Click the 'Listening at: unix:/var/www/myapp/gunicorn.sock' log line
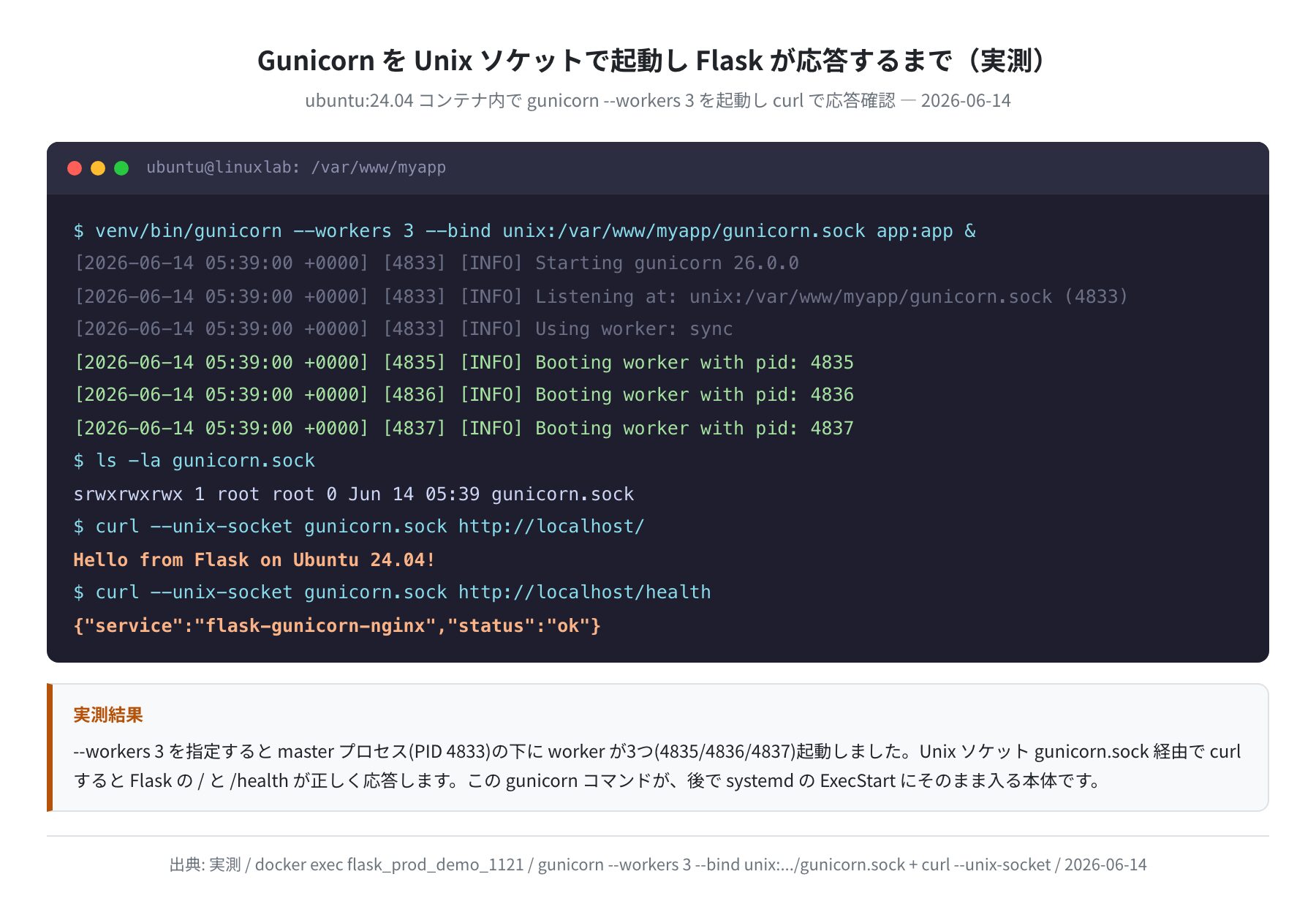Screen dimensions: 1316x904 point(601,296)
